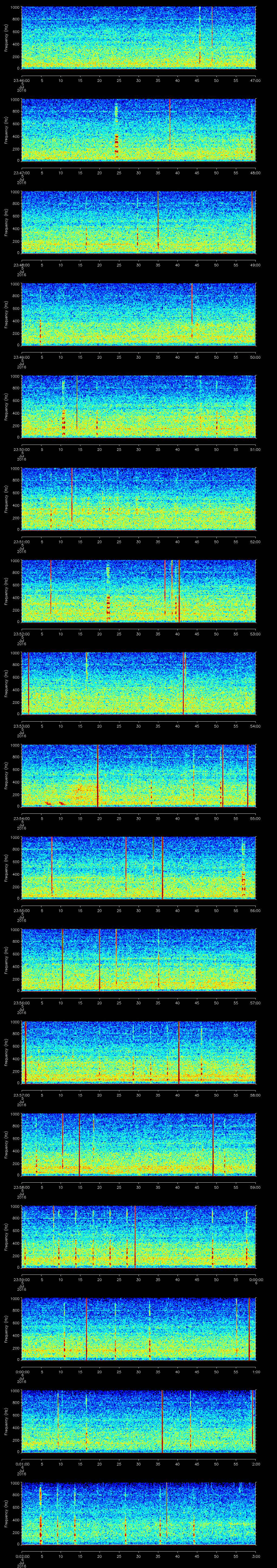Select the spectrogram panel starting at 23:51:00
The width and height of the screenshot is (277, 1568).
pos(139,499)
